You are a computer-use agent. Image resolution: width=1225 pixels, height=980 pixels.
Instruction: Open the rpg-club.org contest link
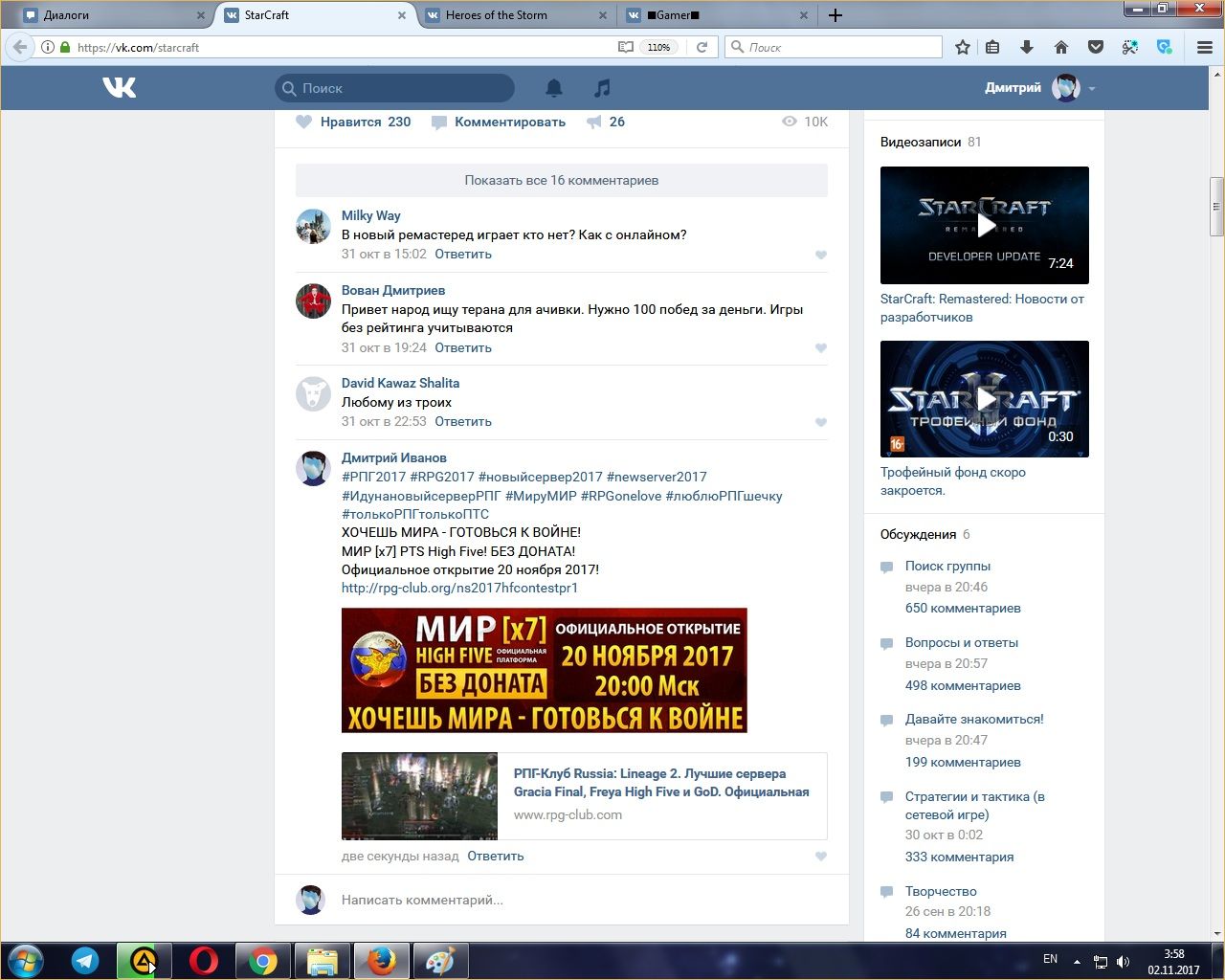pyautogui.click(x=459, y=588)
